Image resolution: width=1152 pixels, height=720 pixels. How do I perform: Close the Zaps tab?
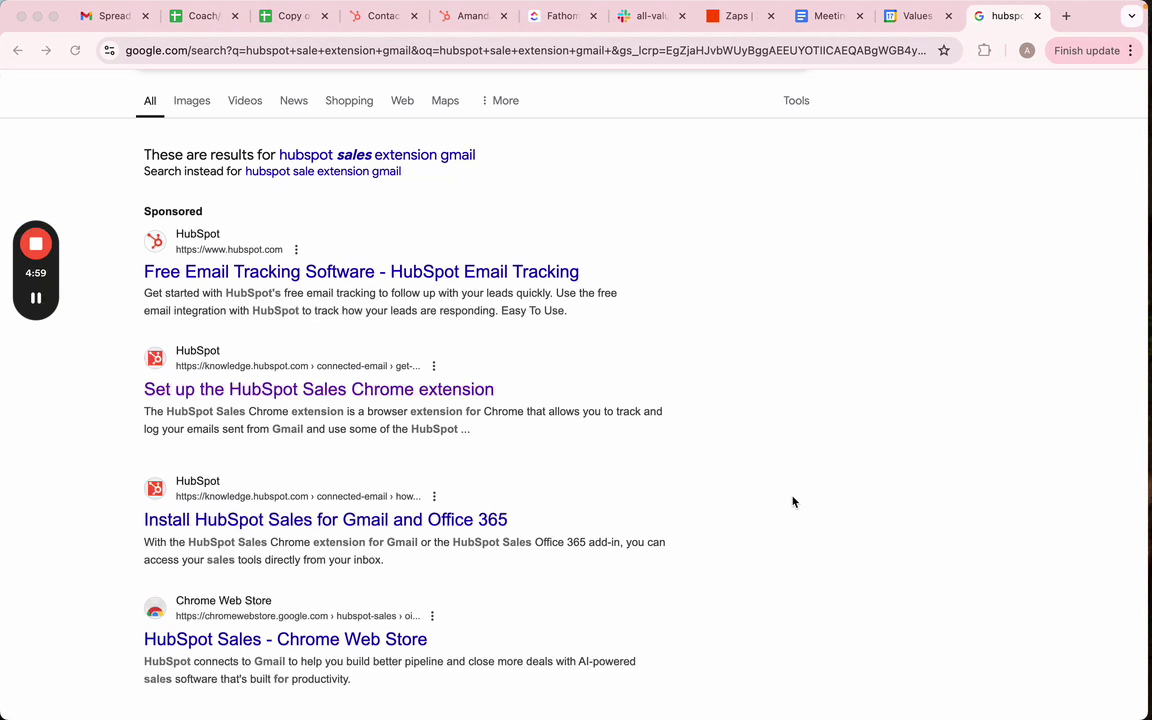click(x=771, y=16)
